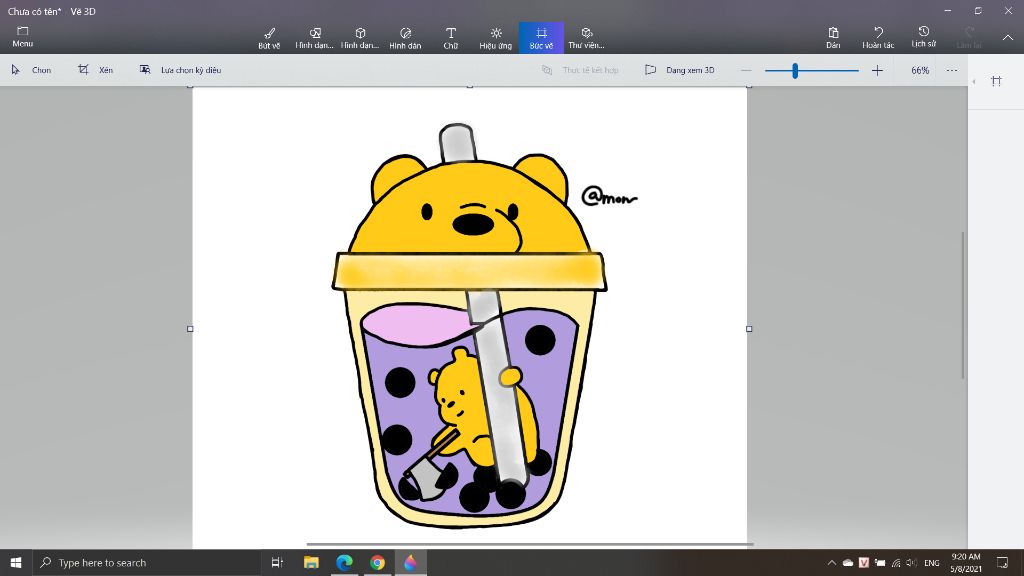1024x576 pixels.
Task: Click the canvas icon in side panel
Action: tap(996, 81)
